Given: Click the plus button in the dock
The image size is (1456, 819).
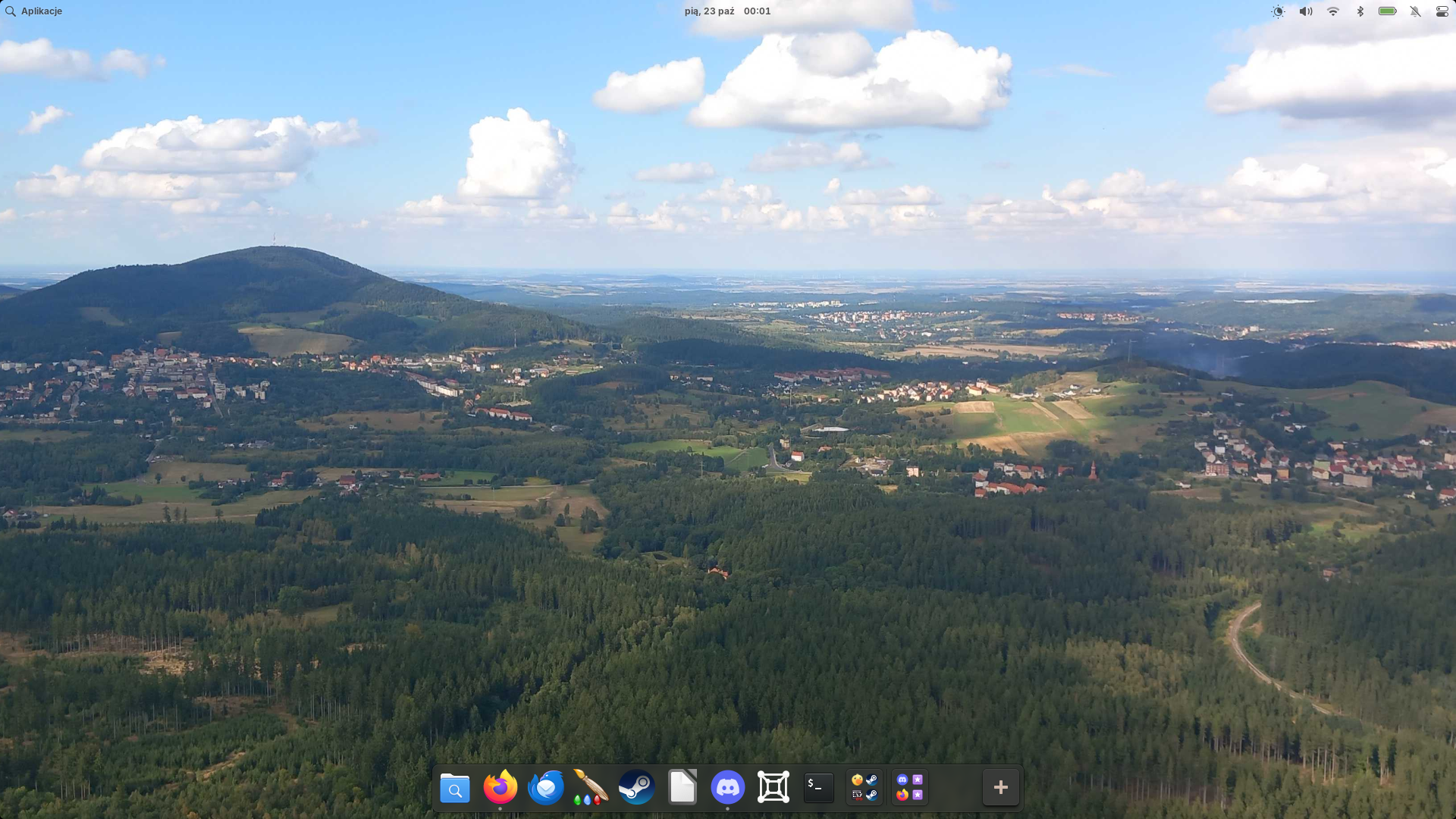Looking at the screenshot, I should (1001, 788).
